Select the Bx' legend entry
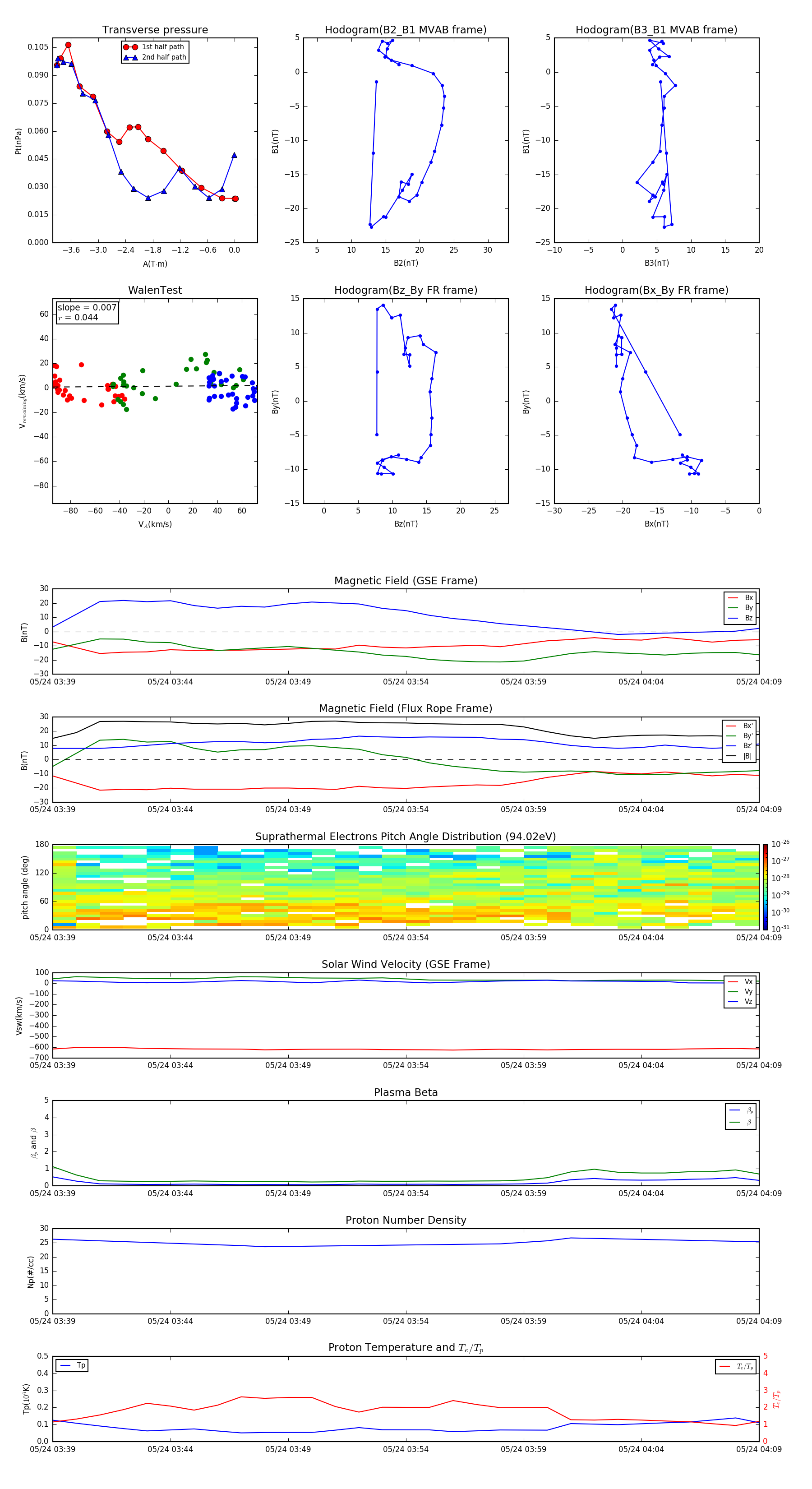Image resolution: width=812 pixels, height=1489 pixels. coord(740,726)
